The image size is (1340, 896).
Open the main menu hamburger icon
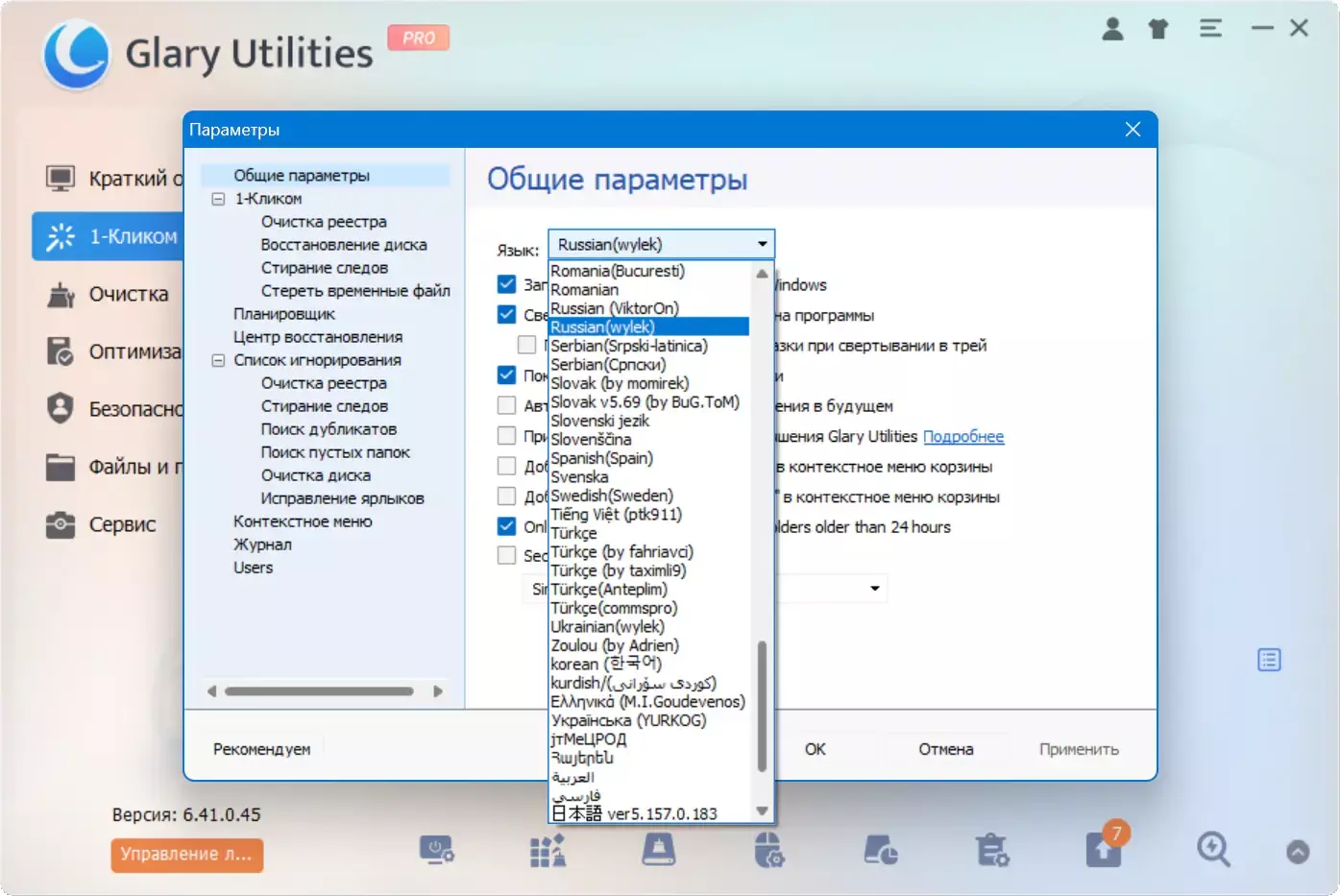[1210, 29]
